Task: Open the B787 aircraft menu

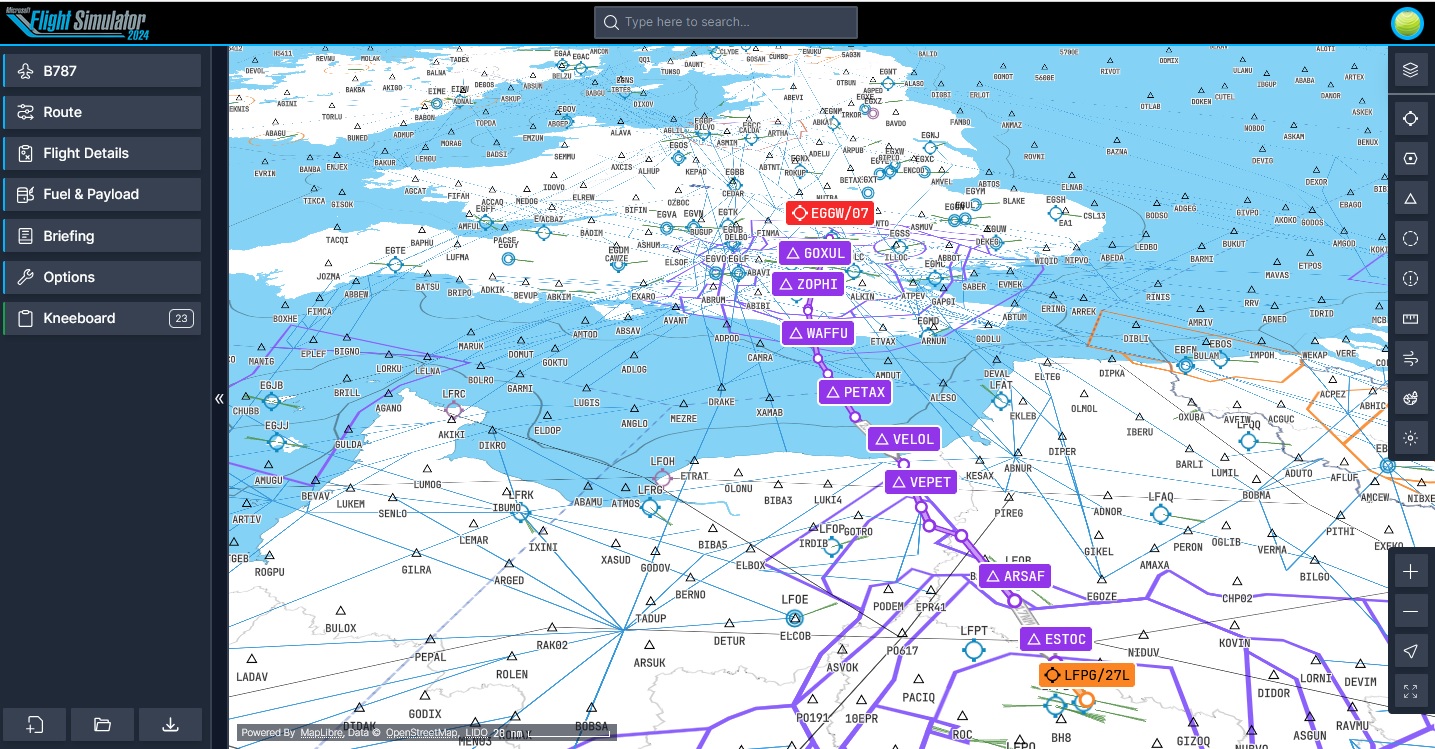Action: click(102, 71)
